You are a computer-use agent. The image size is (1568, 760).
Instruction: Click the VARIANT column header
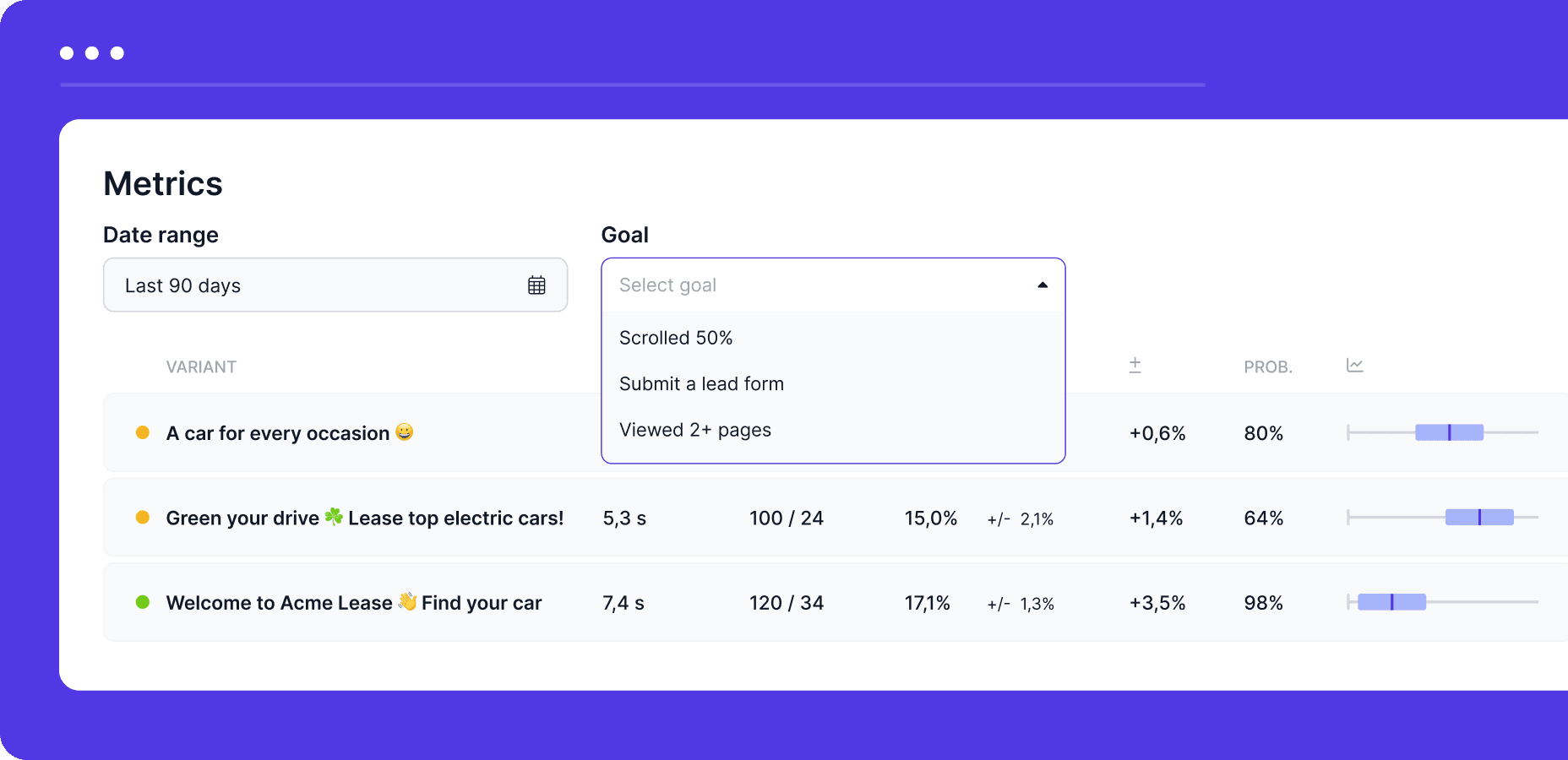click(201, 367)
